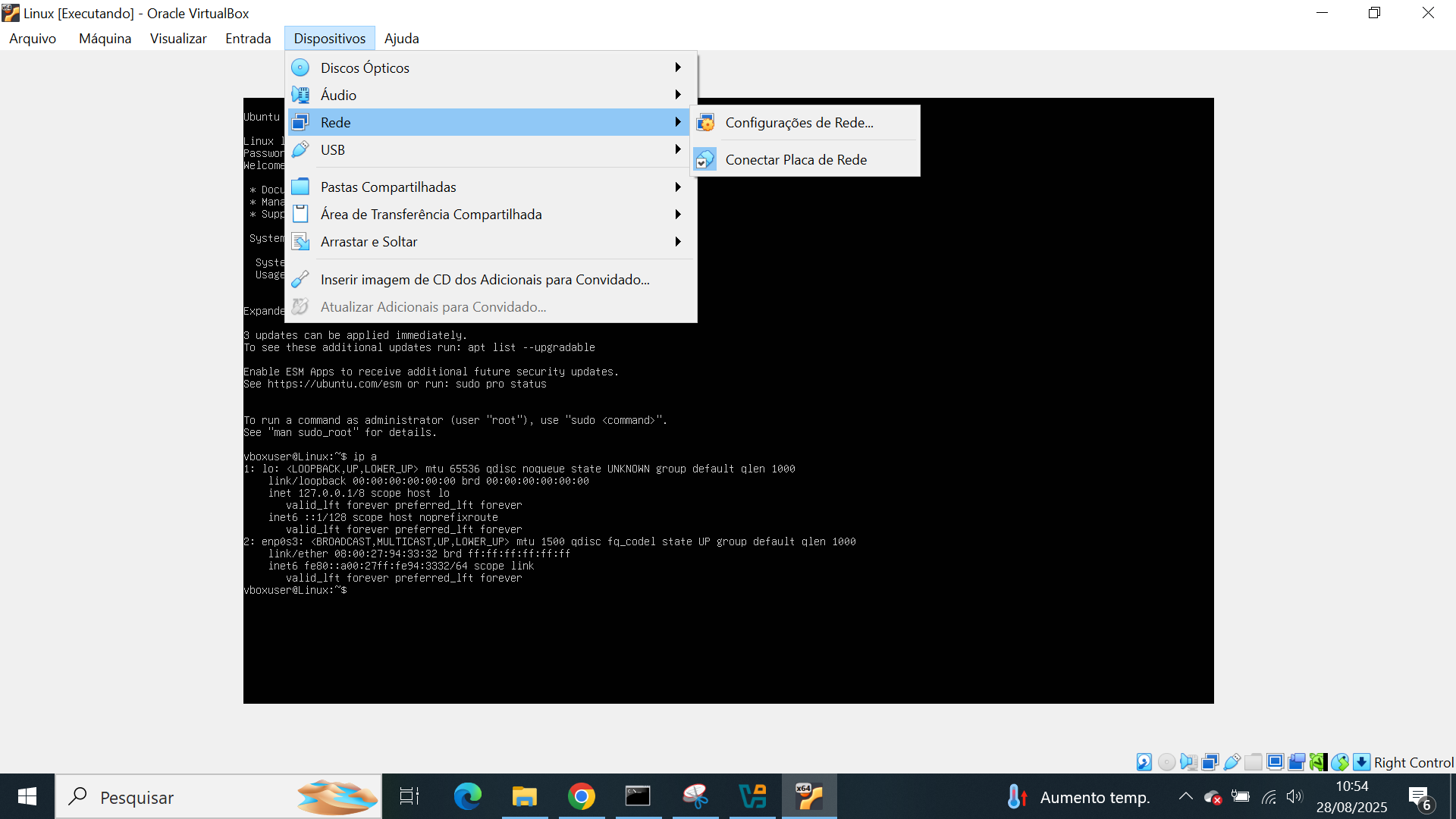Open Microsoft Edge from taskbar

tap(467, 796)
